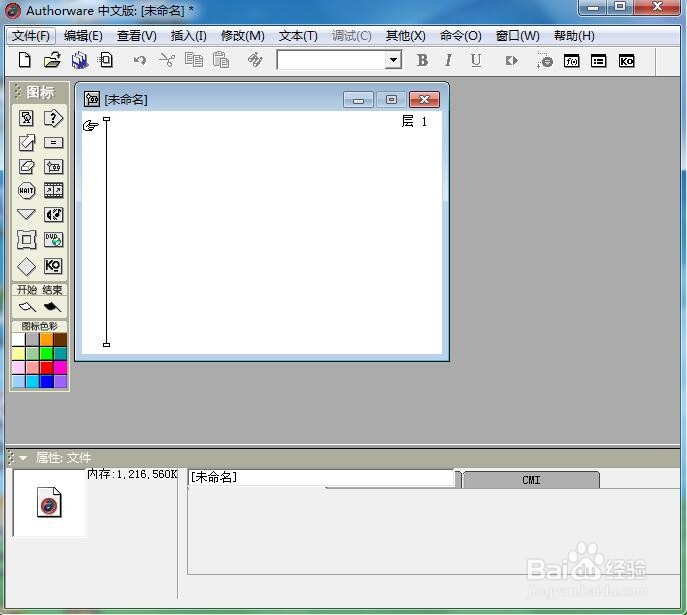Choose the DVD icon in the palette
Image resolution: width=687 pixels, height=615 pixels.
point(53,239)
